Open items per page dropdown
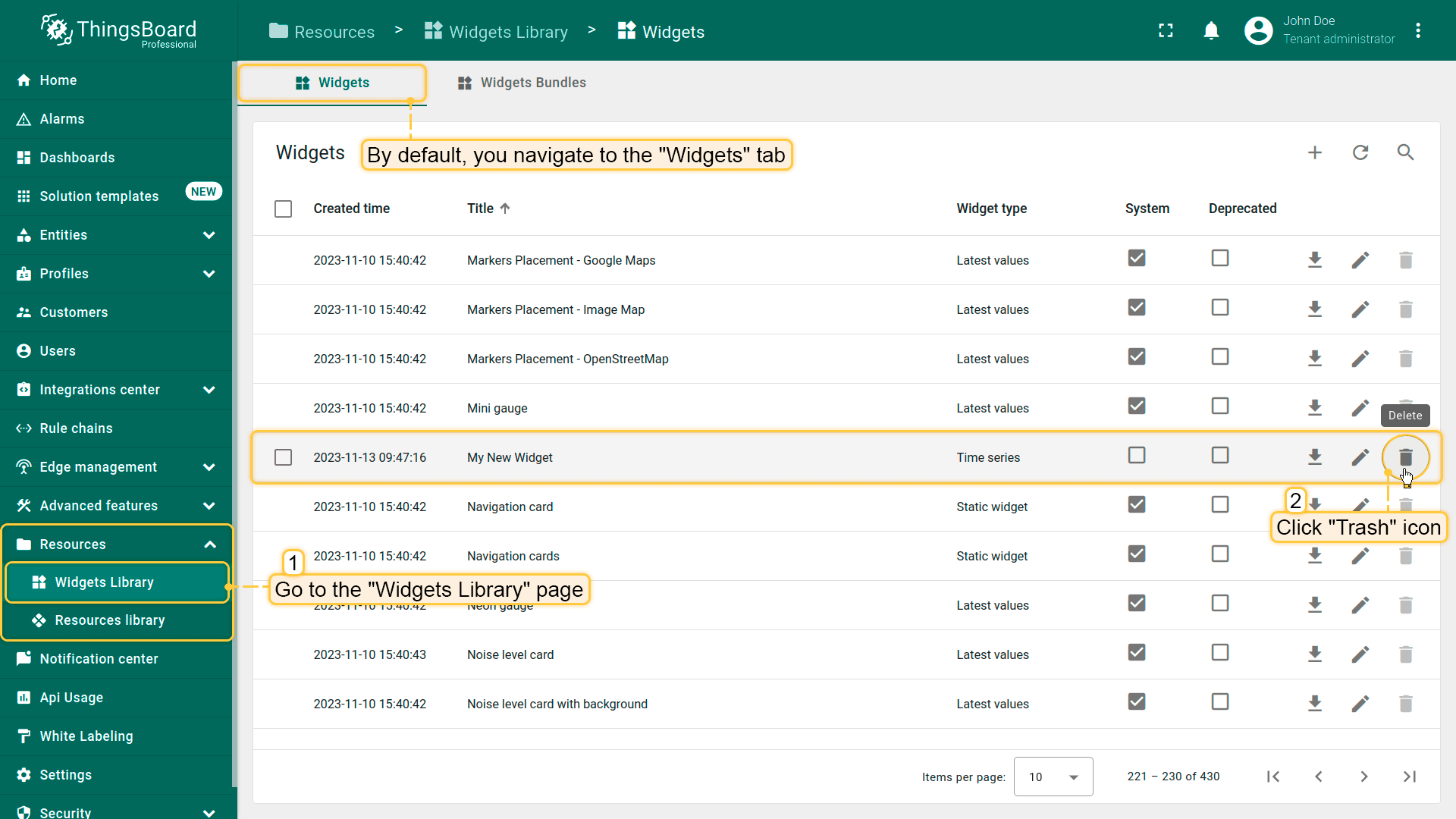The image size is (1456, 819). pyautogui.click(x=1053, y=777)
